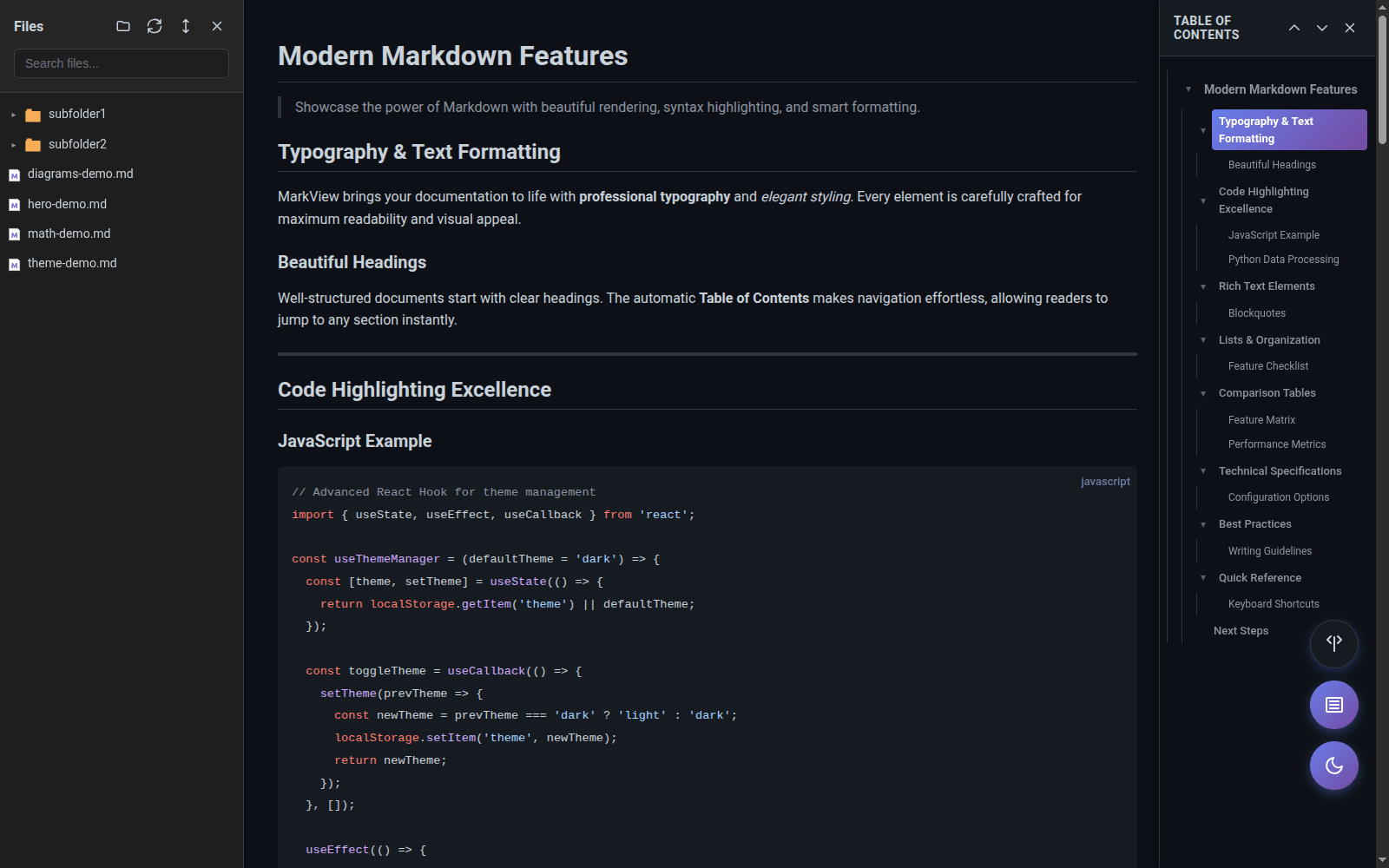Open theme-demo.md from the file list

(x=72, y=263)
